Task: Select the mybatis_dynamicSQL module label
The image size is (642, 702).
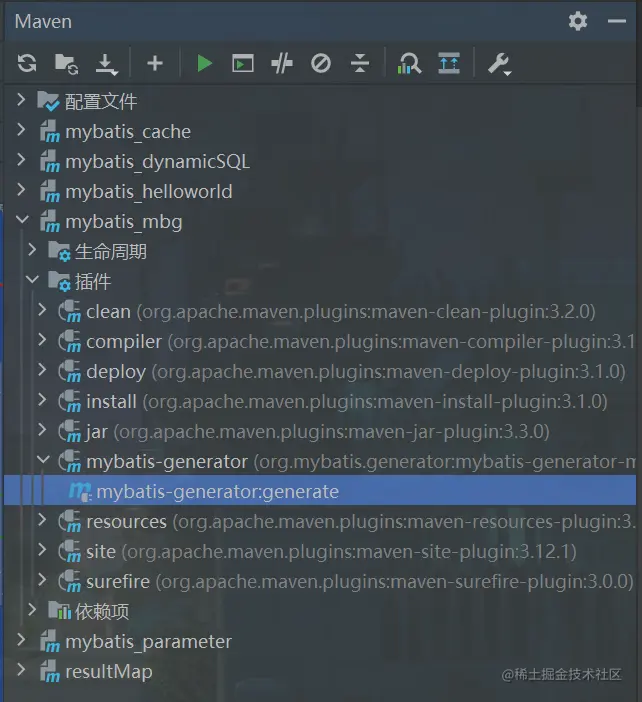Action: tap(158, 162)
